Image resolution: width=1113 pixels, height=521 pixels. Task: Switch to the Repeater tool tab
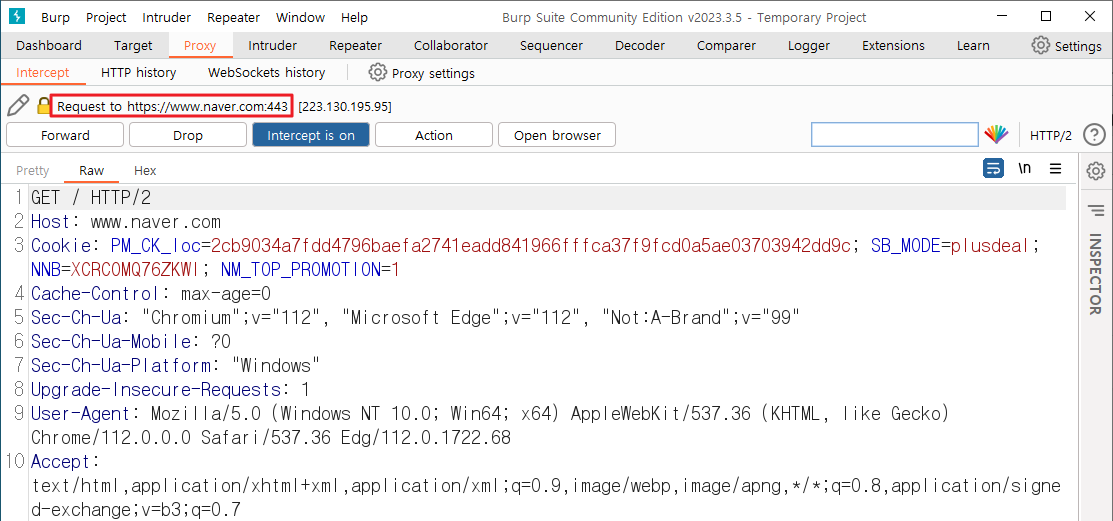[x=356, y=45]
